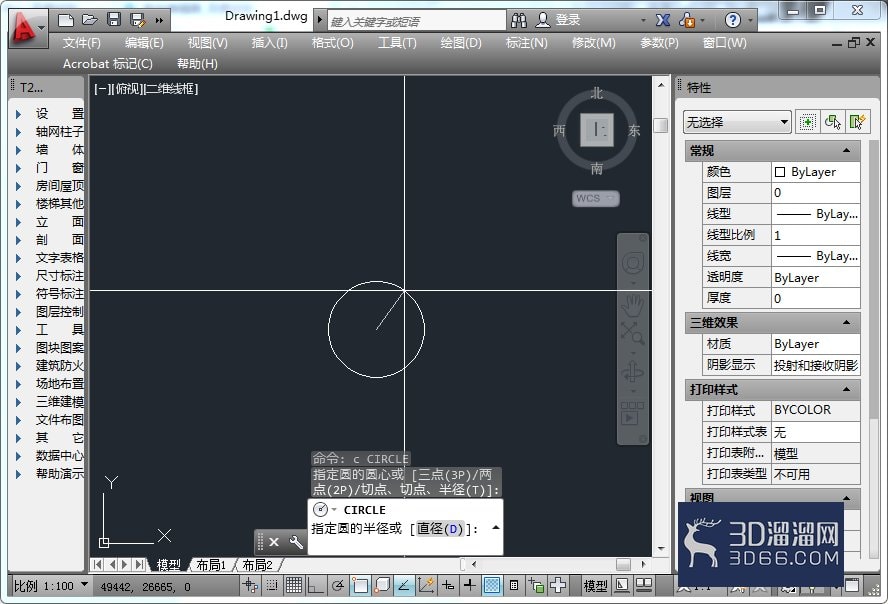Click the Save As disk-with-pencil icon
This screenshot has width=888, height=604.
tap(138, 20)
